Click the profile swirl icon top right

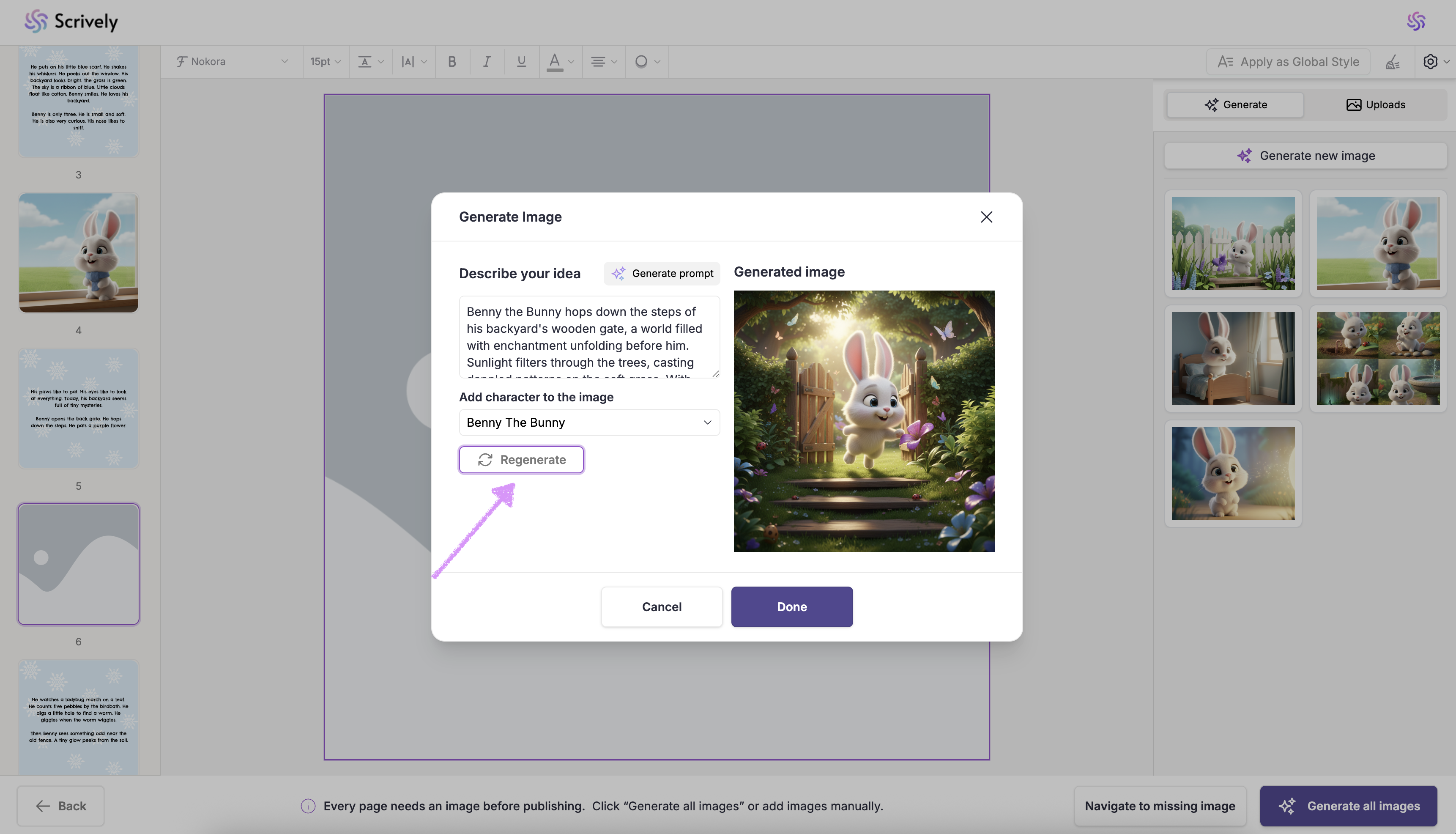click(x=1416, y=21)
